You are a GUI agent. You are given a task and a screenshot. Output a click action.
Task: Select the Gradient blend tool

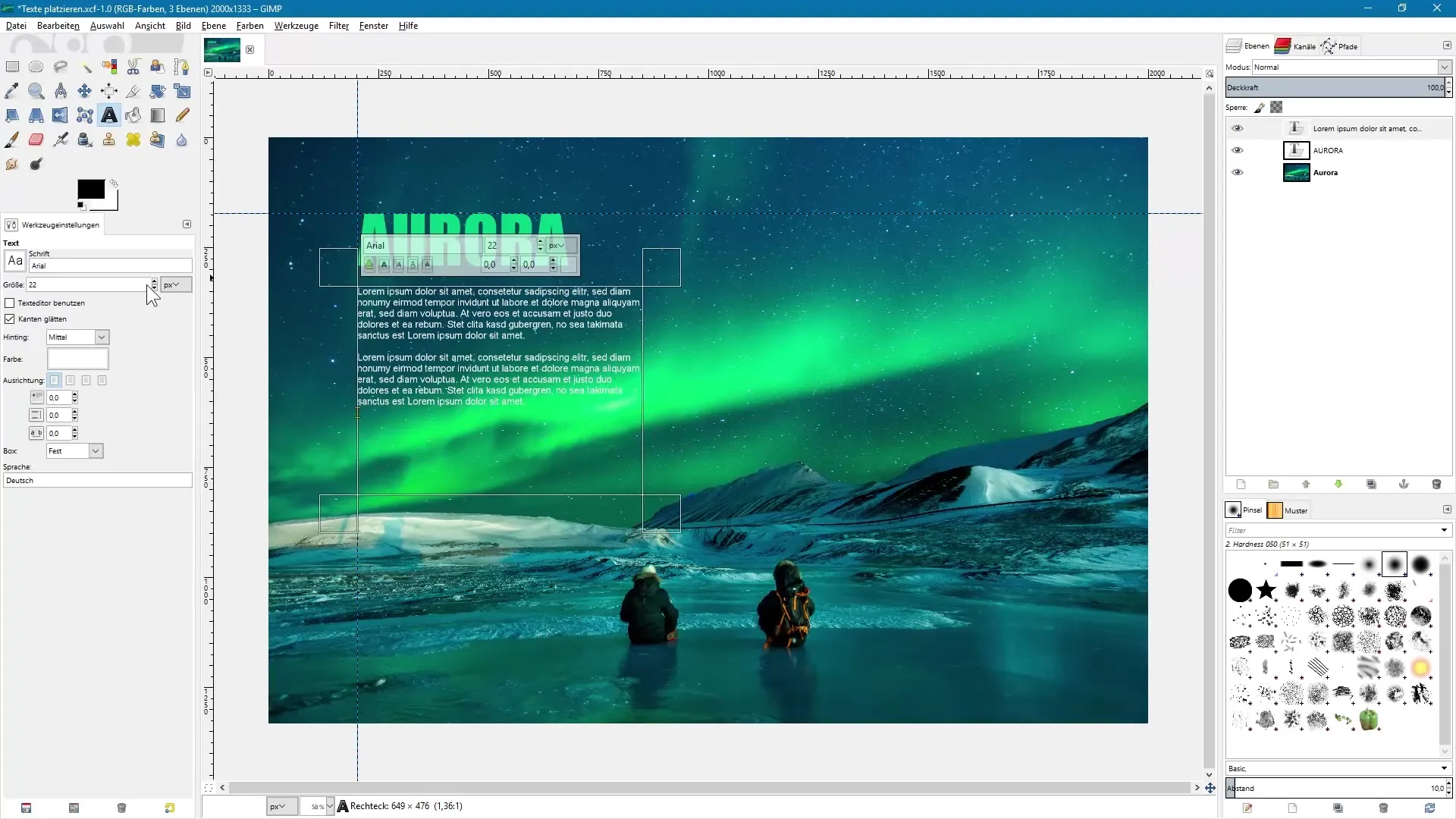point(158,115)
